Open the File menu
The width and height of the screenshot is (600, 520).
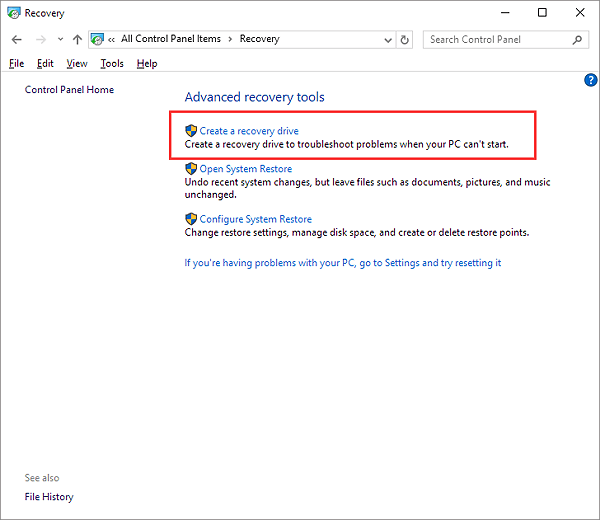tap(16, 64)
